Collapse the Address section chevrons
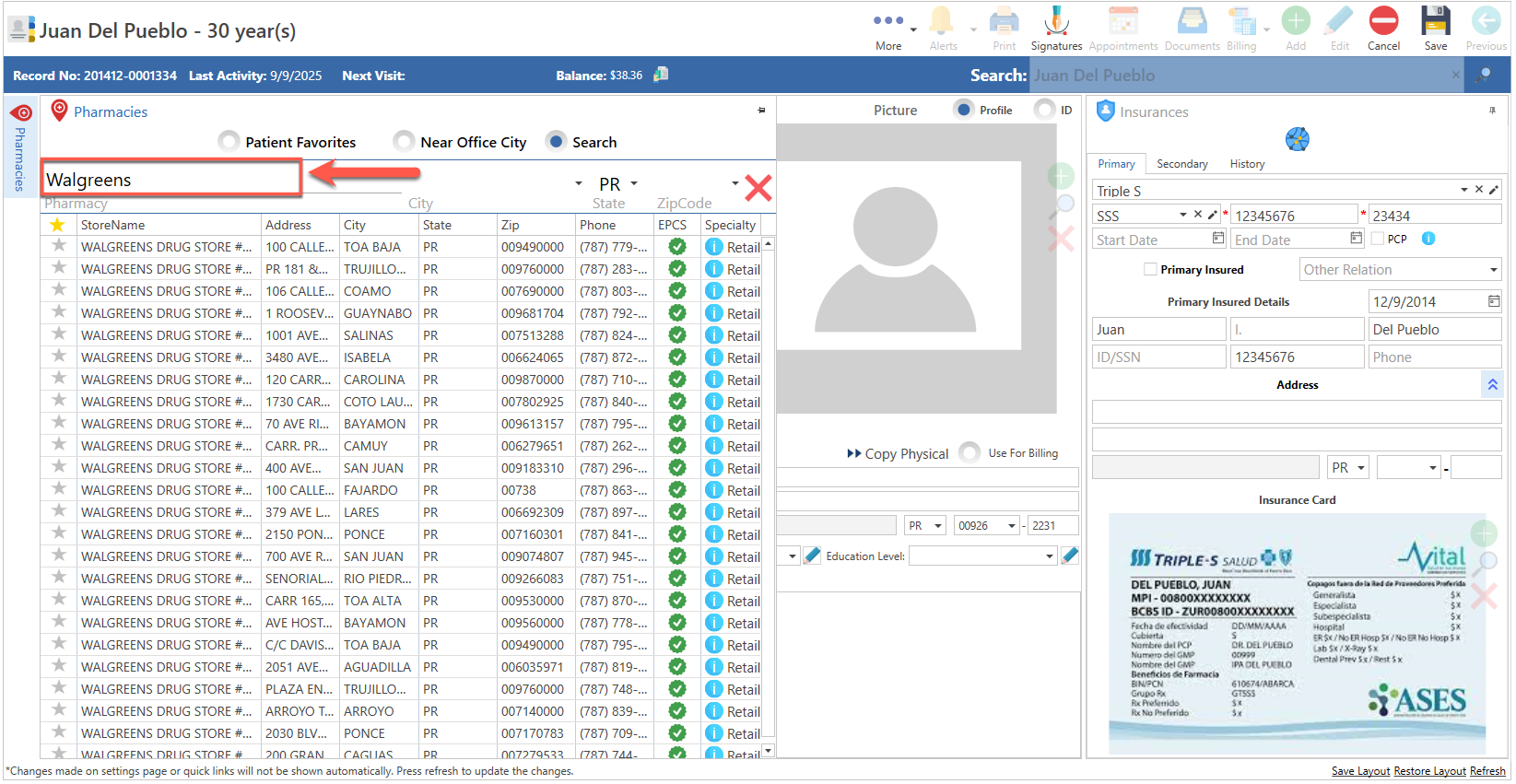 click(x=1492, y=384)
